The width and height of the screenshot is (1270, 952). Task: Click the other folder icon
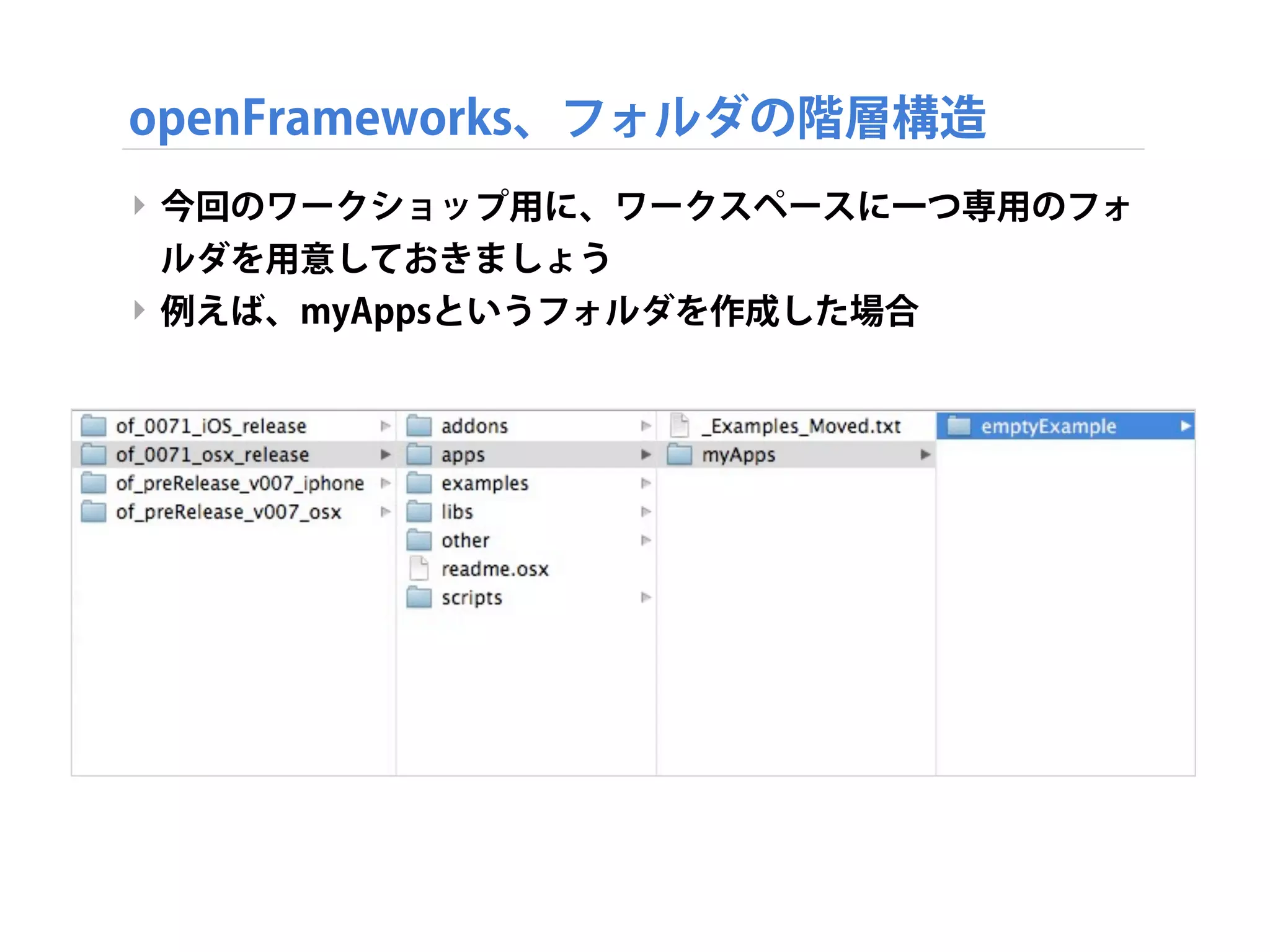419,540
